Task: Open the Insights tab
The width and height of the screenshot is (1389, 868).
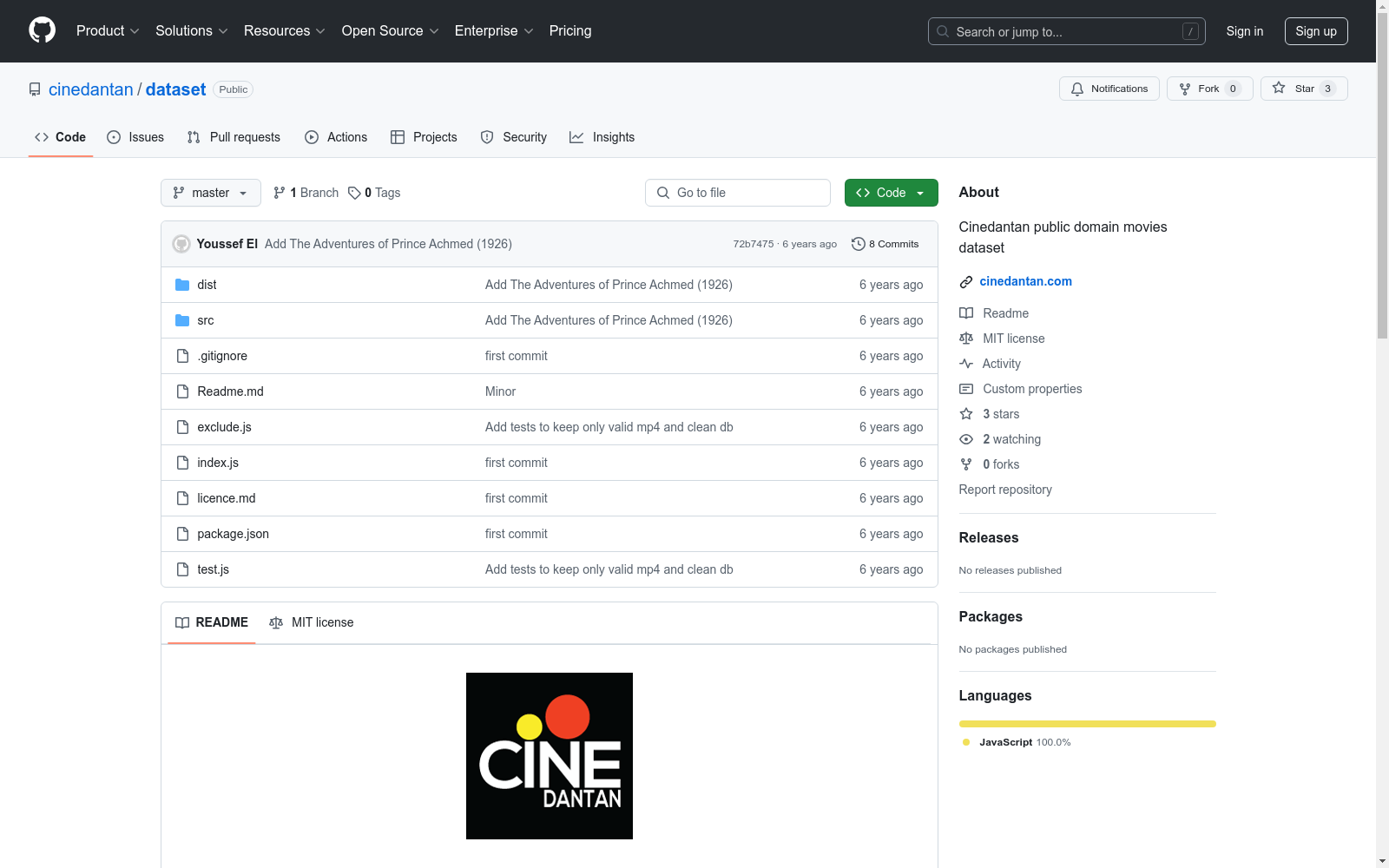Action: pyautogui.click(x=602, y=137)
